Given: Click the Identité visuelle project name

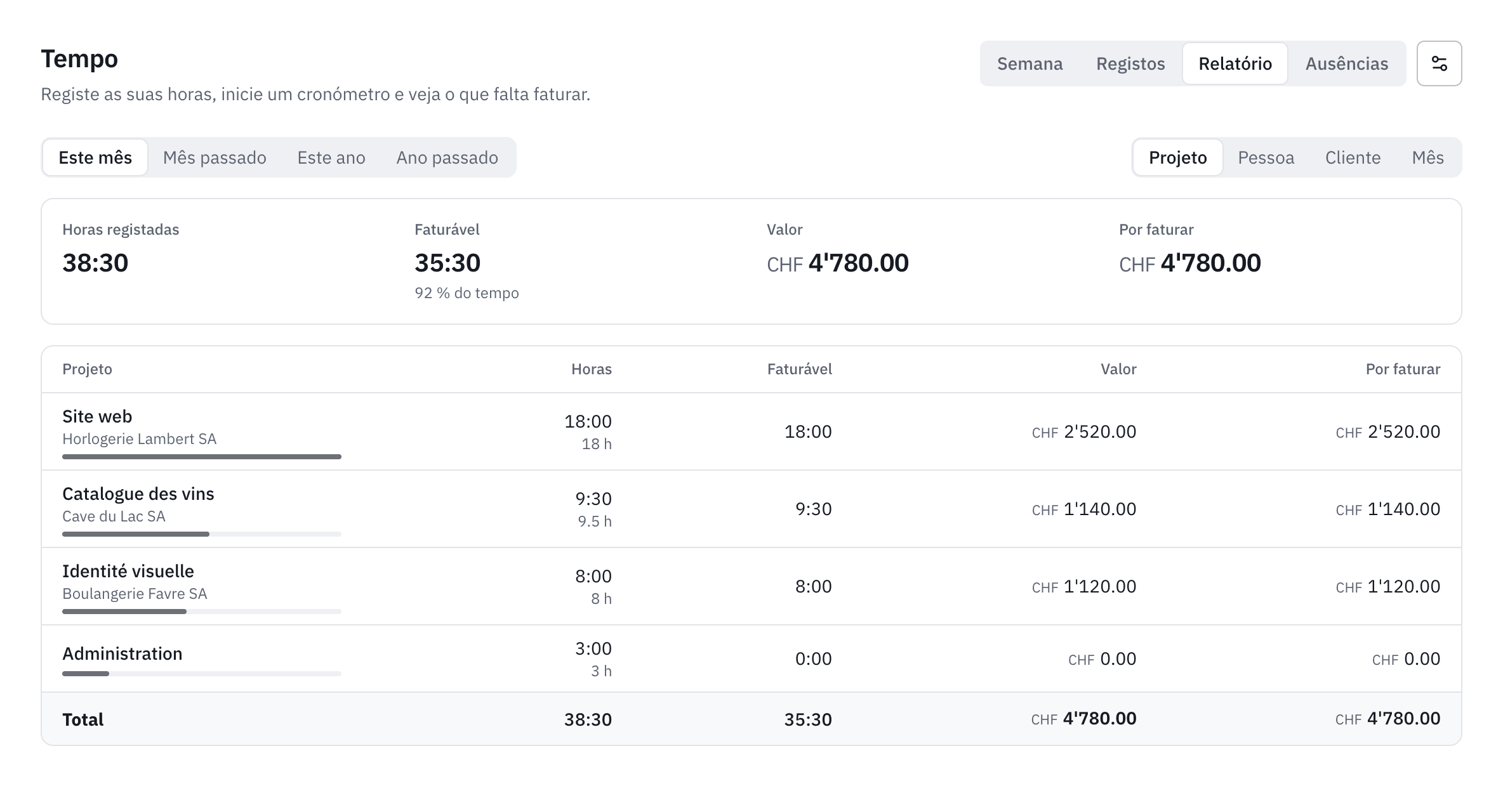Looking at the screenshot, I should [x=128, y=571].
